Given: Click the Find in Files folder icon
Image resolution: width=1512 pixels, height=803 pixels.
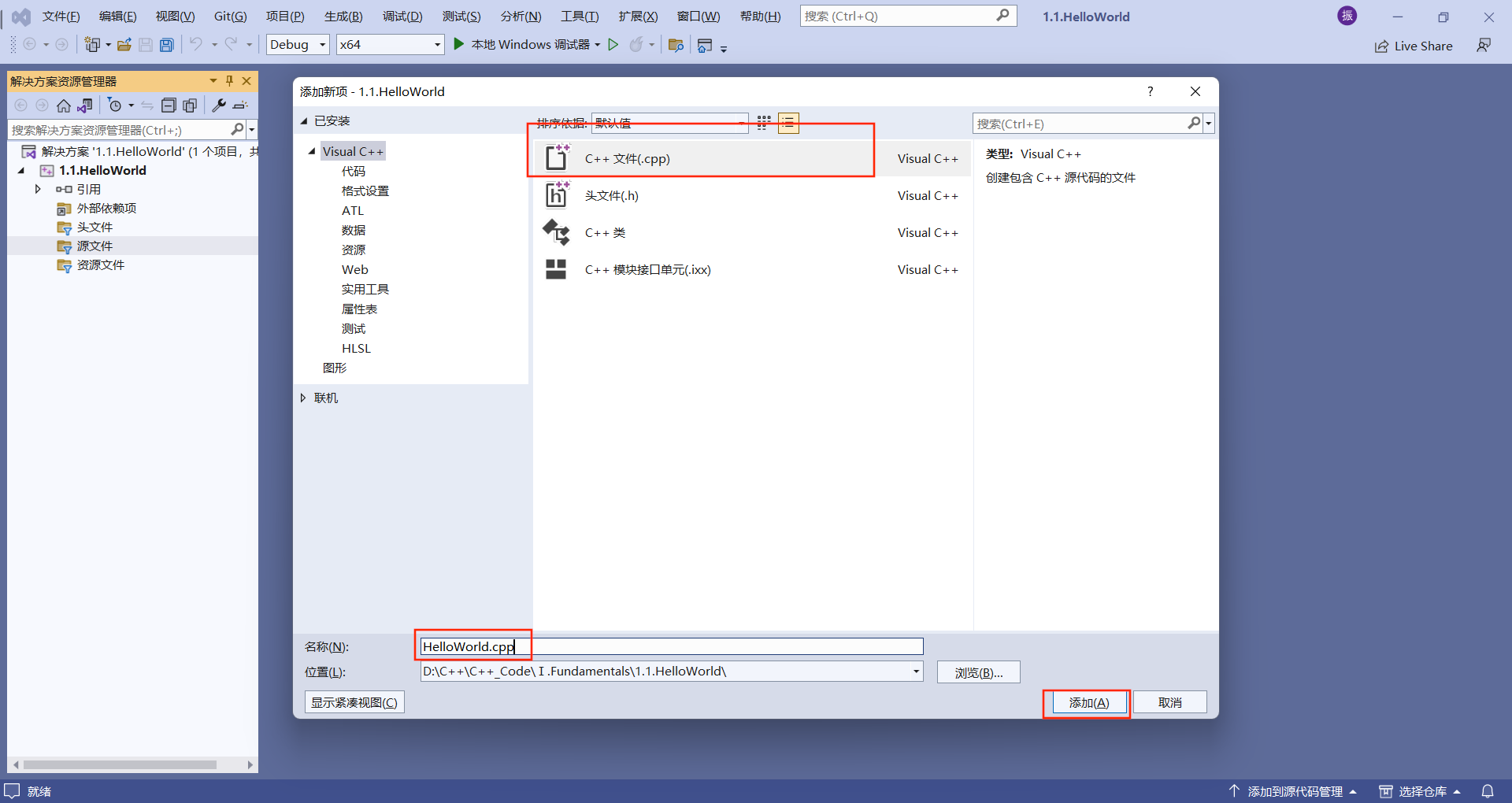Looking at the screenshot, I should coord(675,45).
